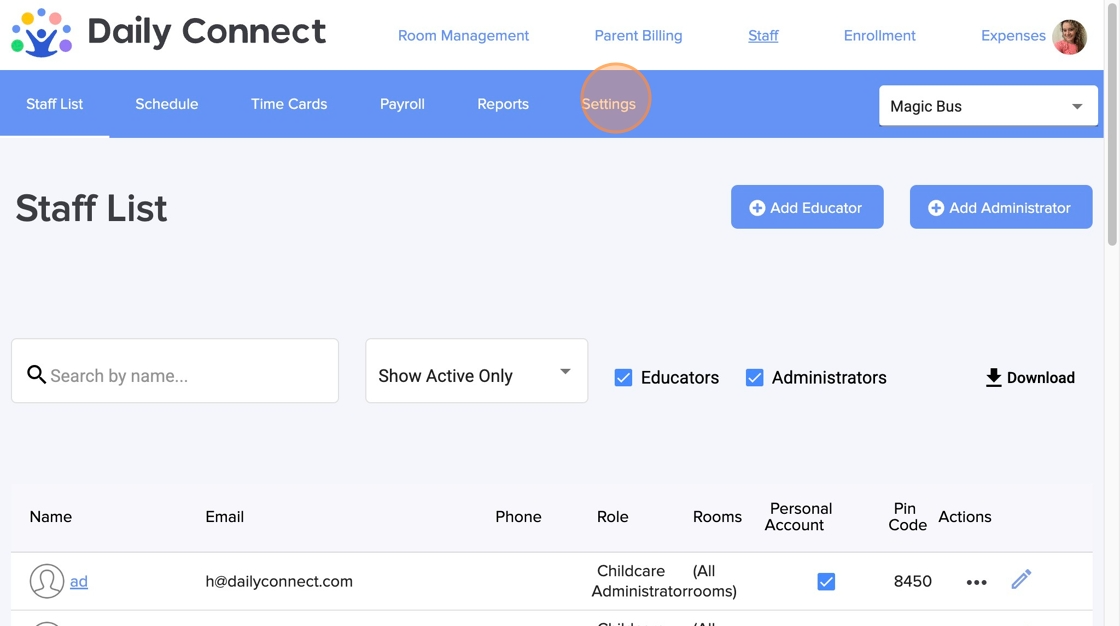The width and height of the screenshot is (1120, 626).
Task: Focus the Search by name field
Action: (x=175, y=371)
